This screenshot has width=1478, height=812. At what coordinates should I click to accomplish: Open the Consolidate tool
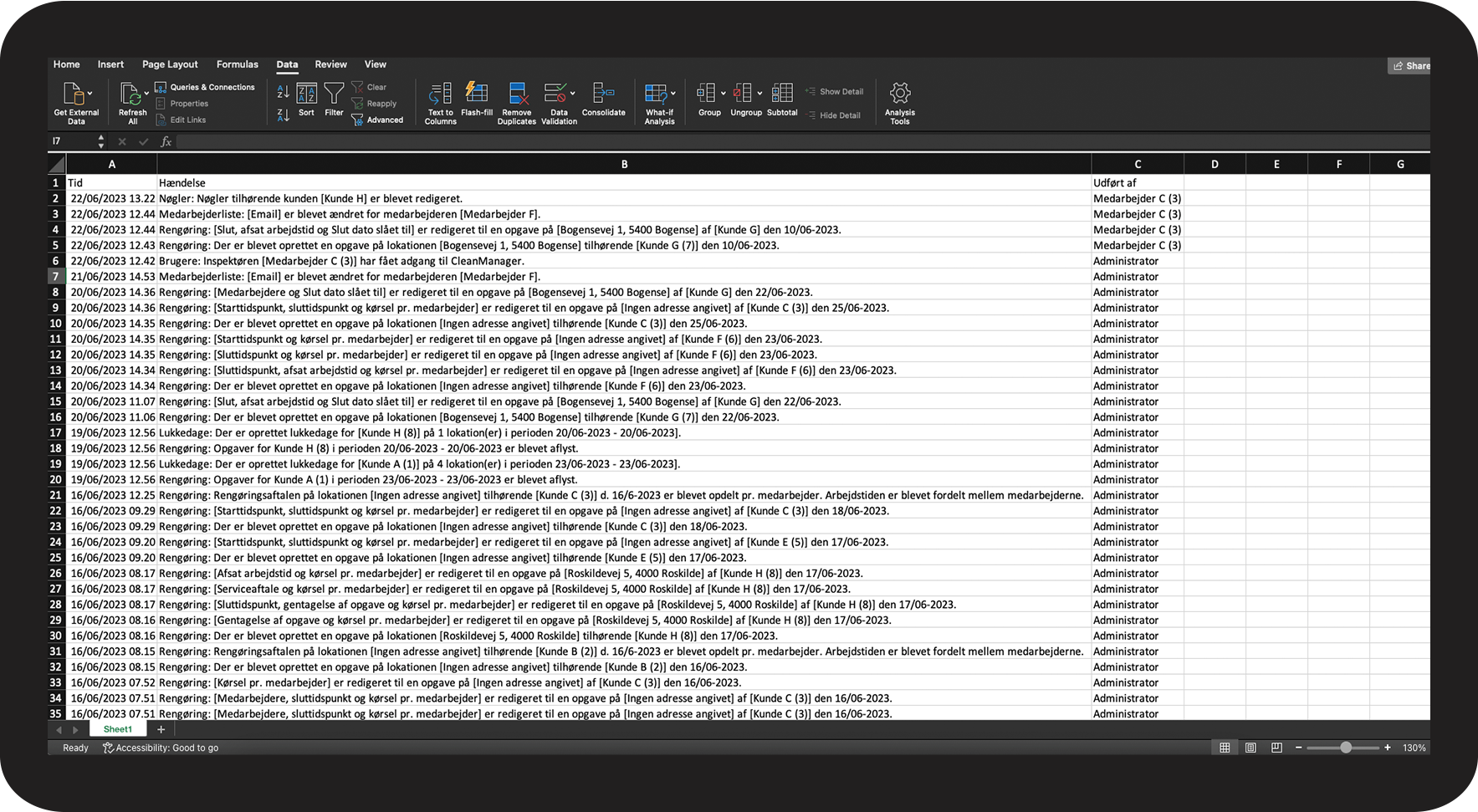pos(603,94)
